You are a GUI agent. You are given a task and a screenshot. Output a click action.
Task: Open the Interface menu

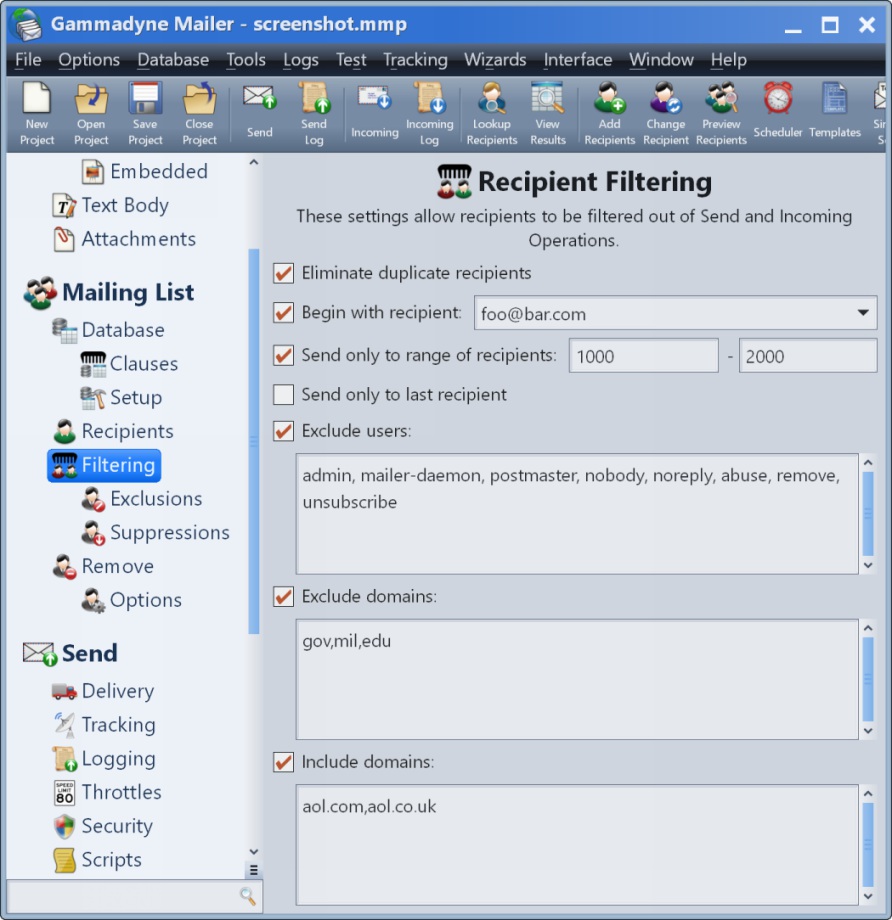point(577,60)
